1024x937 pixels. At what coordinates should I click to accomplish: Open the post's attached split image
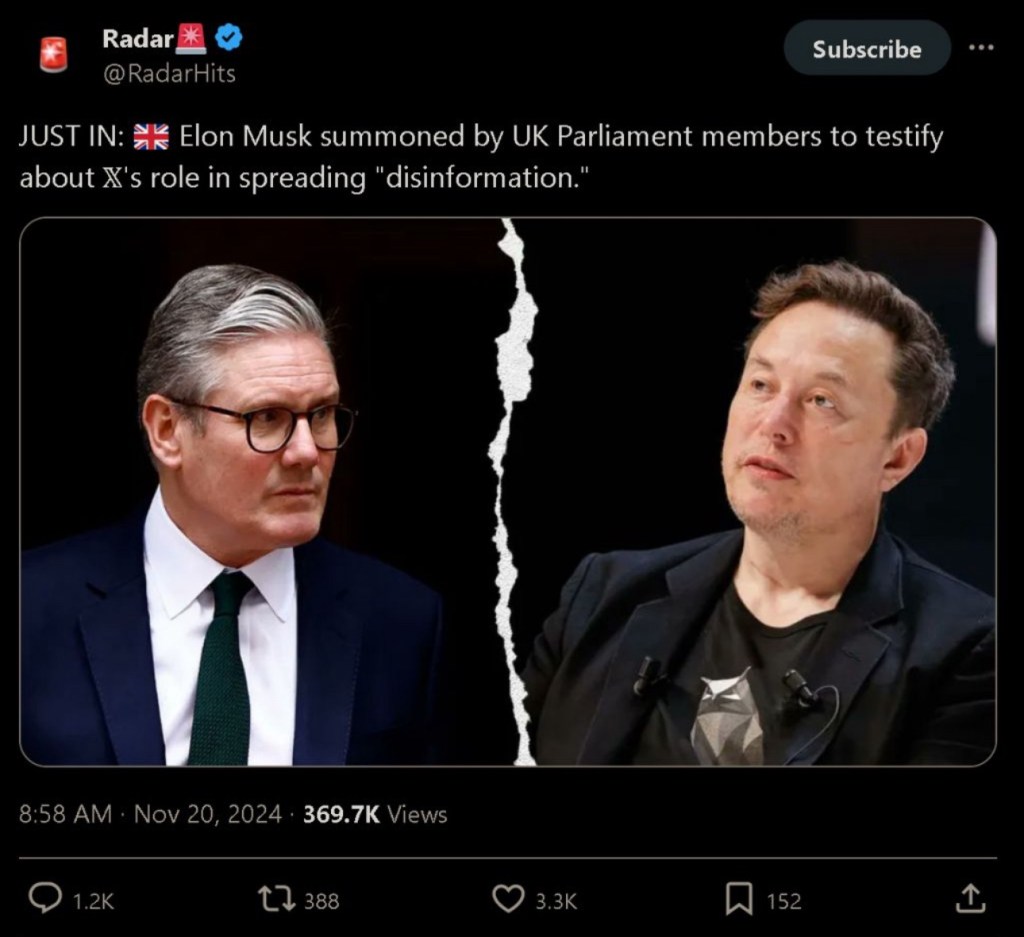(x=508, y=491)
